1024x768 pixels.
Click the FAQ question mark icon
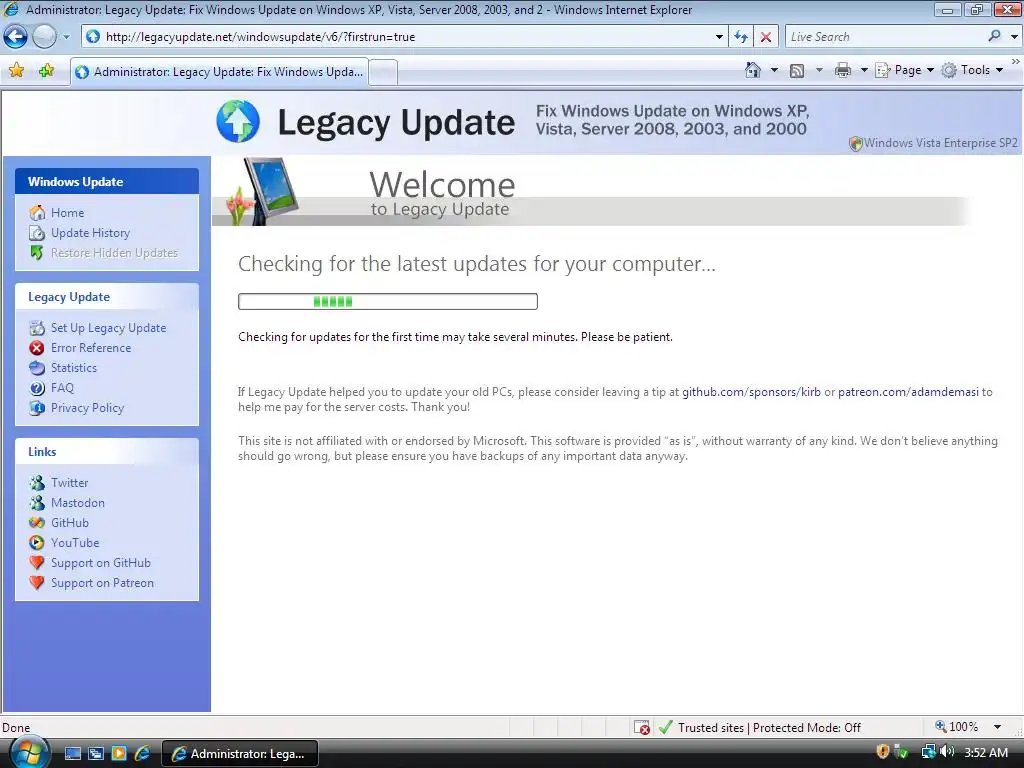point(37,388)
